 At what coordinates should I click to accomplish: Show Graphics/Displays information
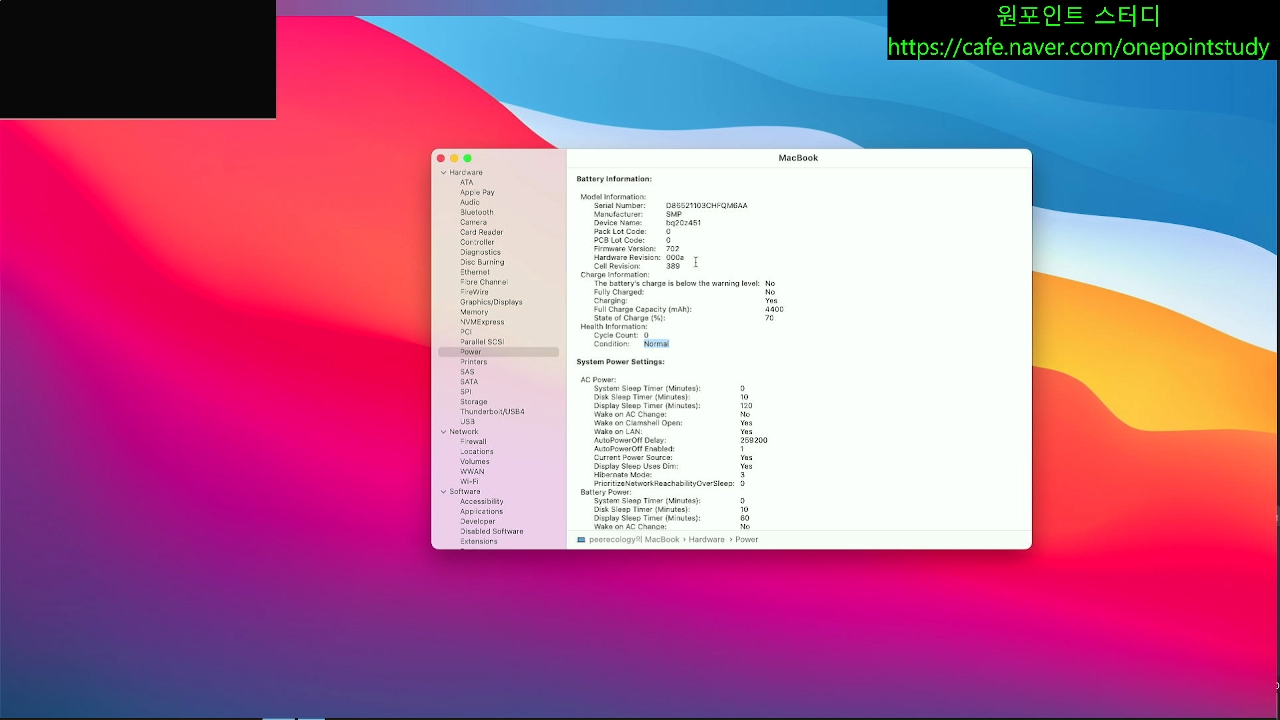coord(491,302)
